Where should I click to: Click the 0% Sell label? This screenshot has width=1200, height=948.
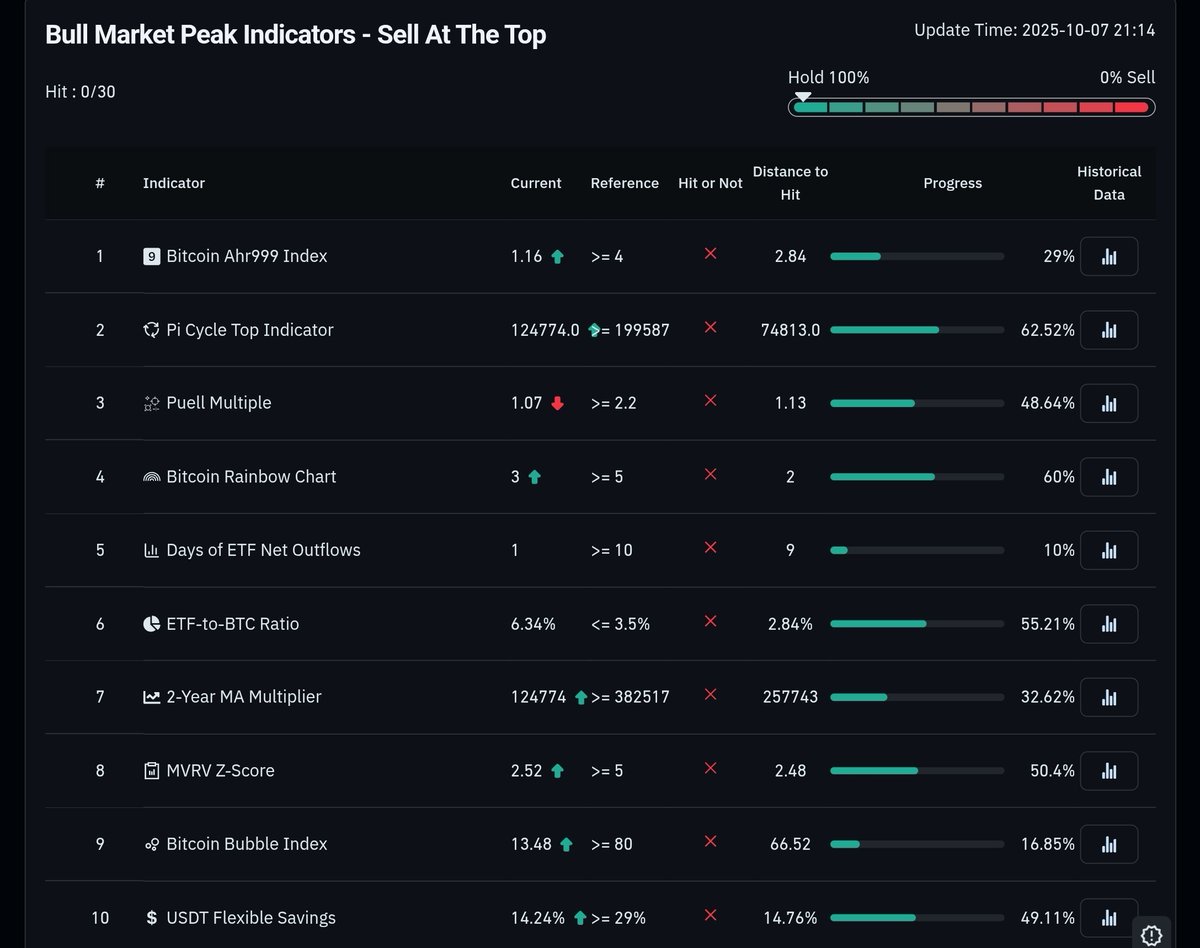click(1127, 77)
